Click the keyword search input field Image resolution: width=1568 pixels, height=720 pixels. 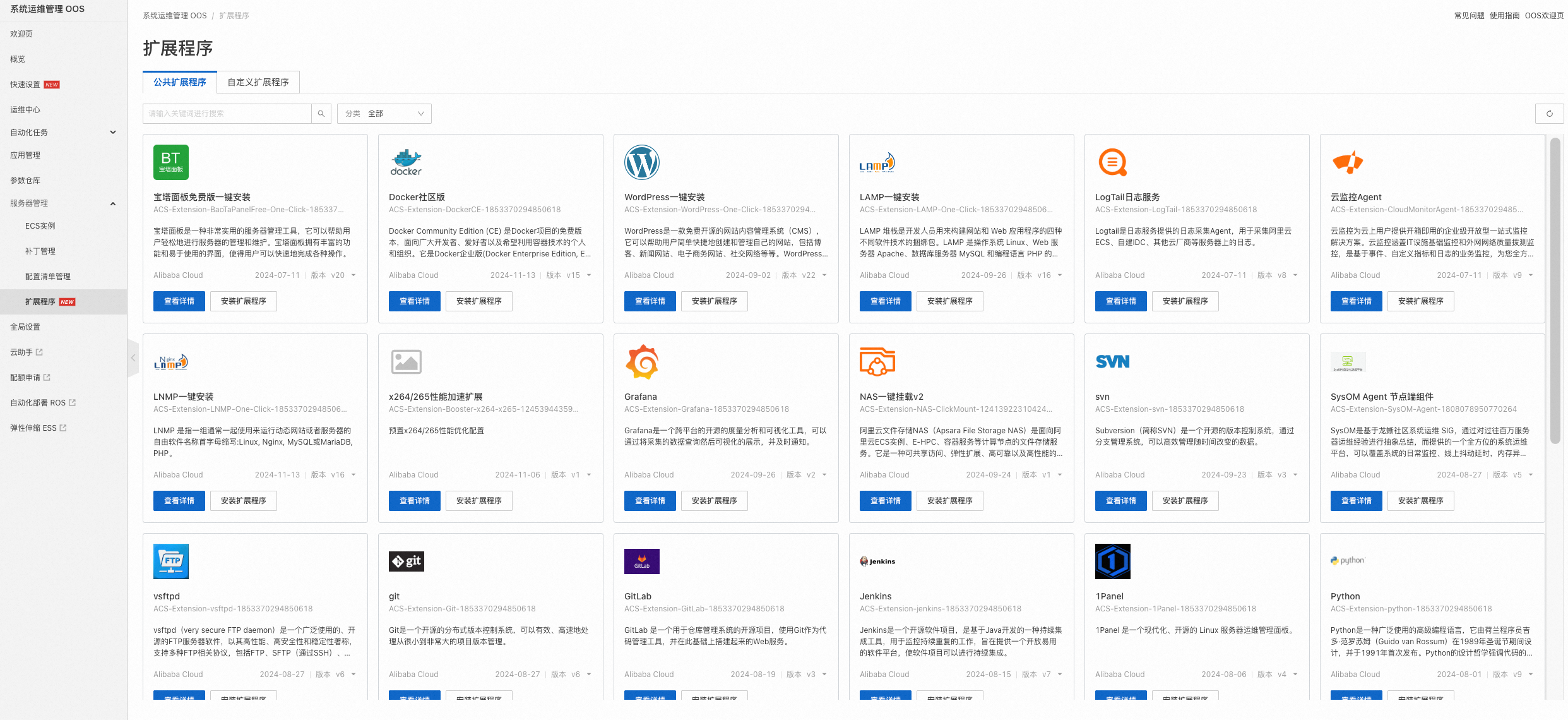pyautogui.click(x=227, y=114)
